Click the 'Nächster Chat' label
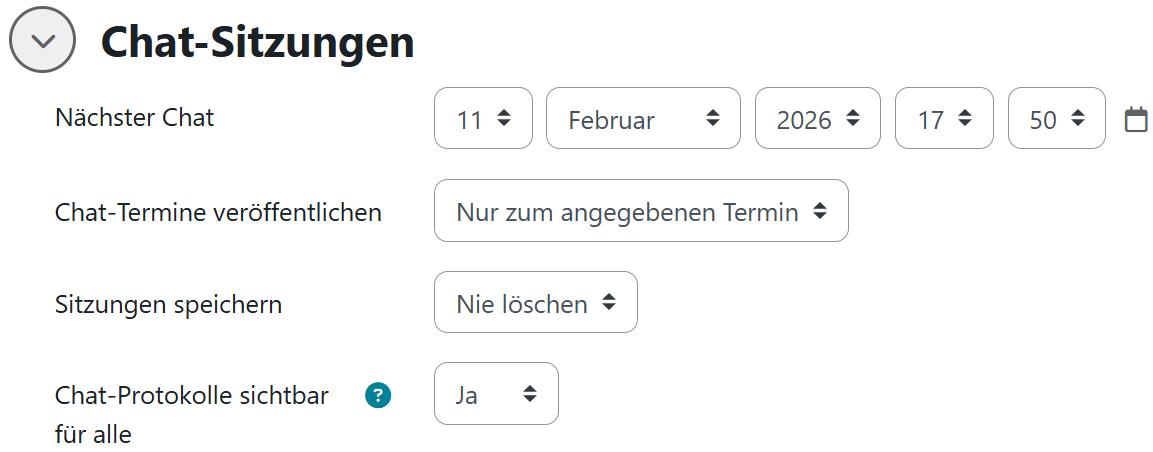1153x452 pixels. [134, 118]
